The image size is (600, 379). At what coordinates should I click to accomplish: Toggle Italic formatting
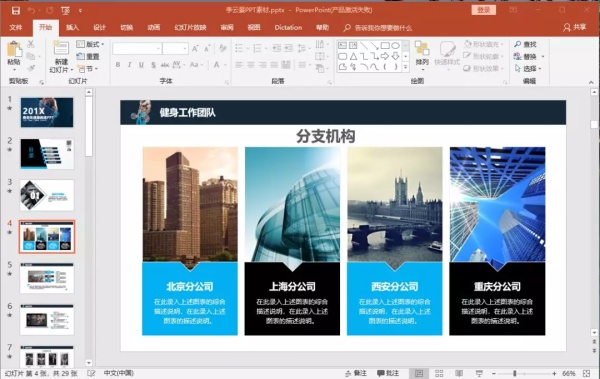tap(129, 65)
